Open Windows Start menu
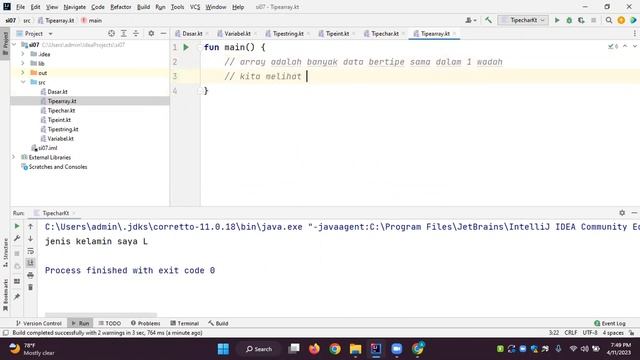Viewport: 640px width, 360px height. point(223,349)
